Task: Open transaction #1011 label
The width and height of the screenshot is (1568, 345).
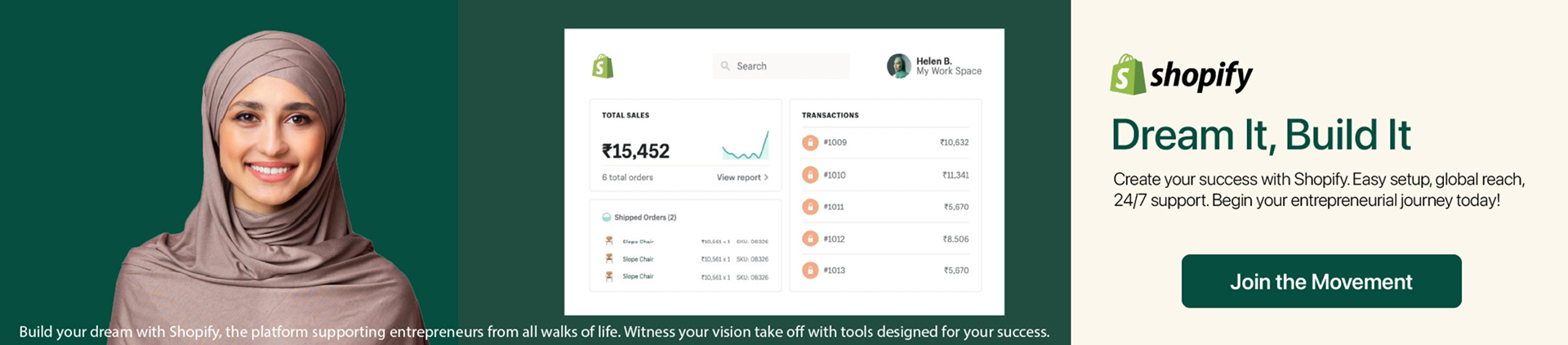Action: (x=834, y=207)
